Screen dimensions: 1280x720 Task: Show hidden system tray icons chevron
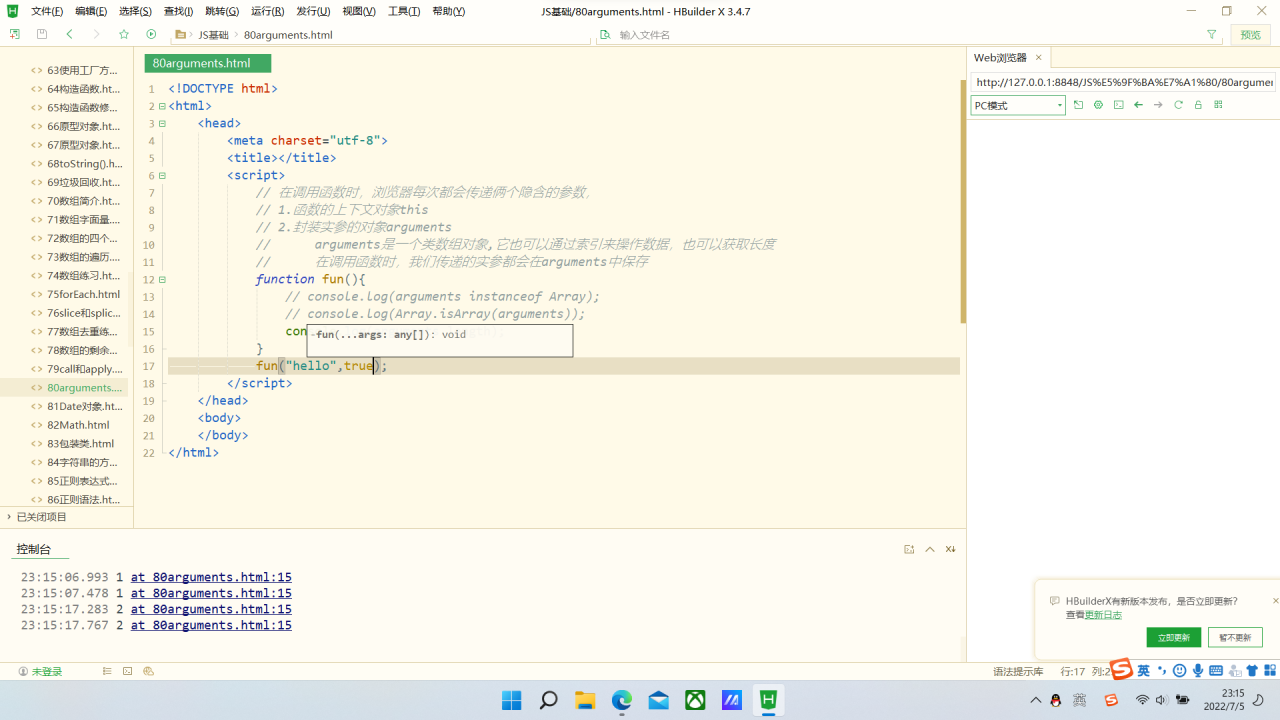[1036, 700]
